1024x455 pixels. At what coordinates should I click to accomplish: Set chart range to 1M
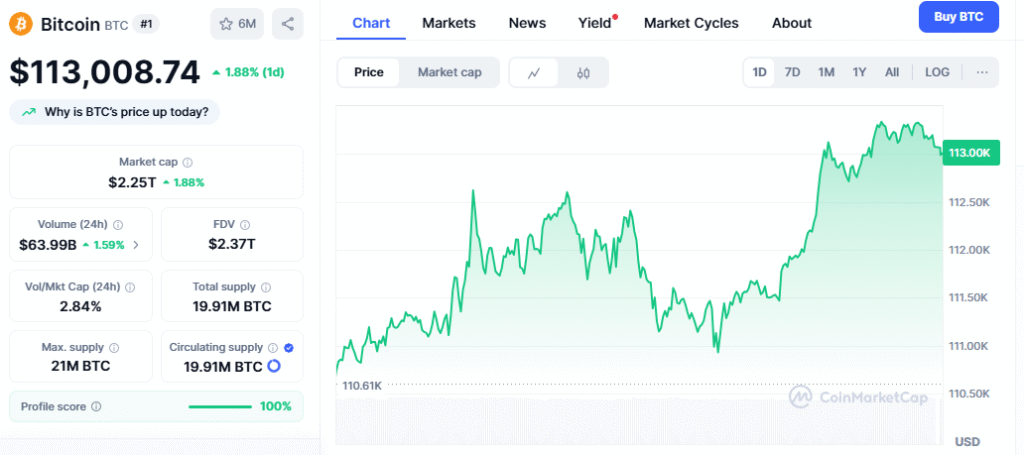click(826, 72)
